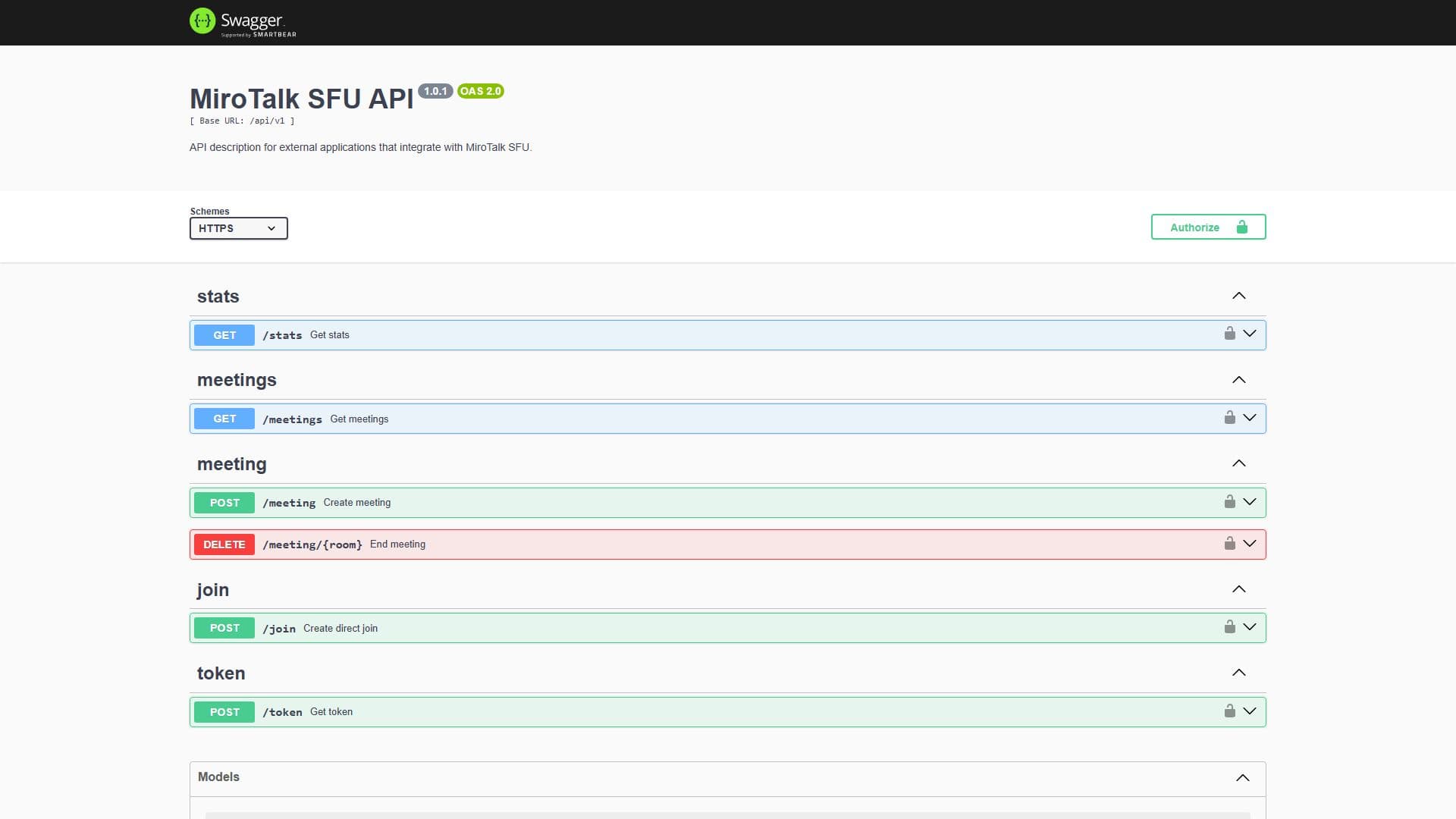Click the 'Get token' summary text
The height and width of the screenshot is (819, 1456).
click(331, 711)
